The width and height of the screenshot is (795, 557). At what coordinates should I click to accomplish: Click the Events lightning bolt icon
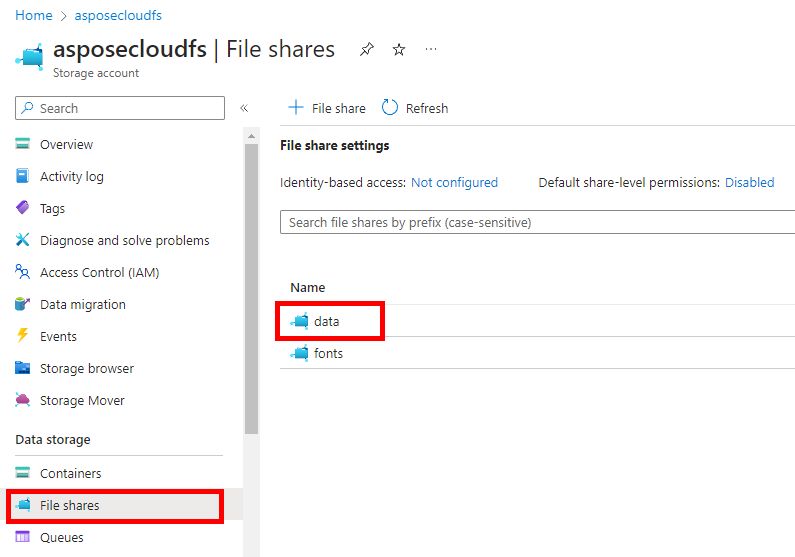22,335
